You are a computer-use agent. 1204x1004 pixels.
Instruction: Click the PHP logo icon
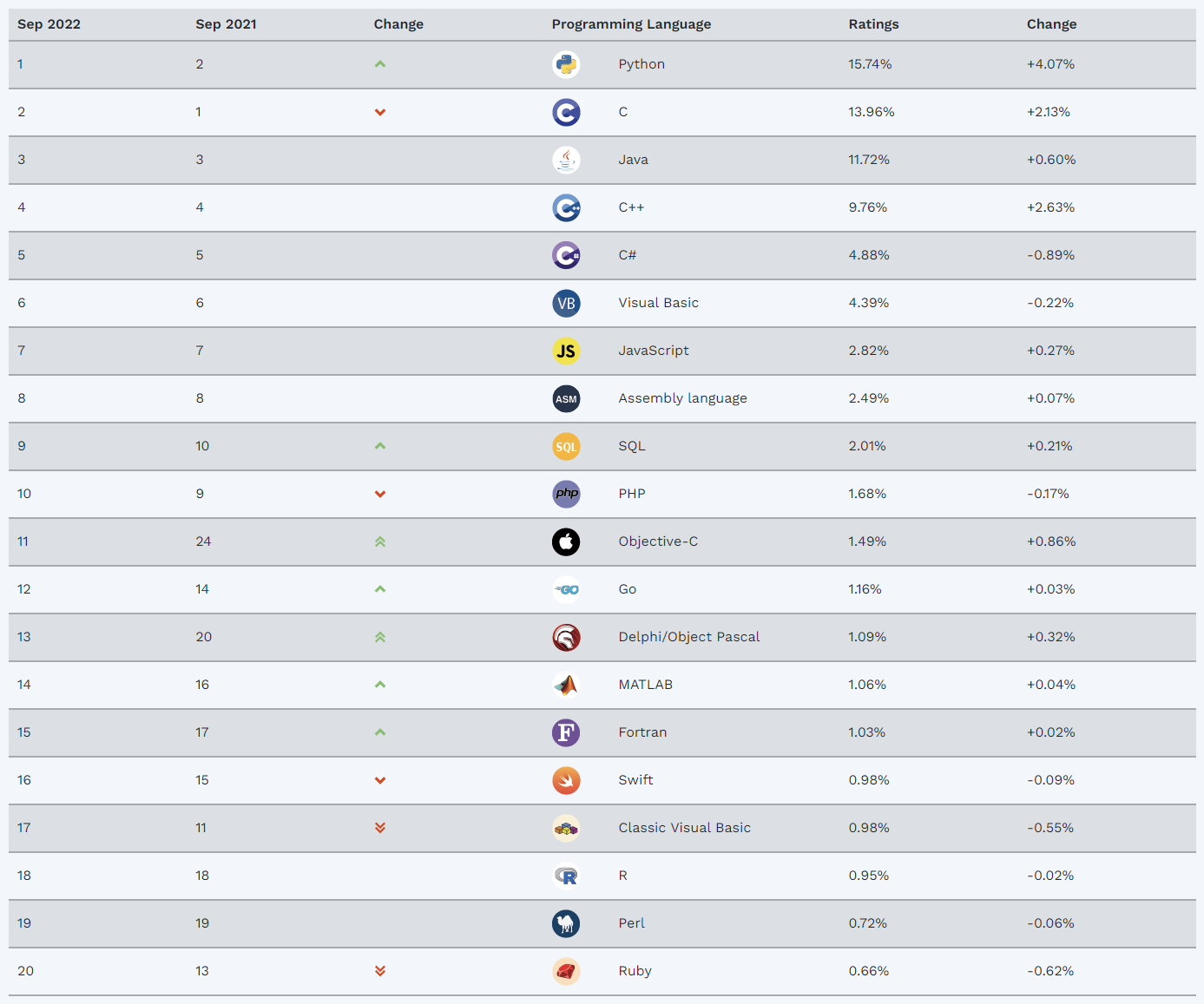566,494
